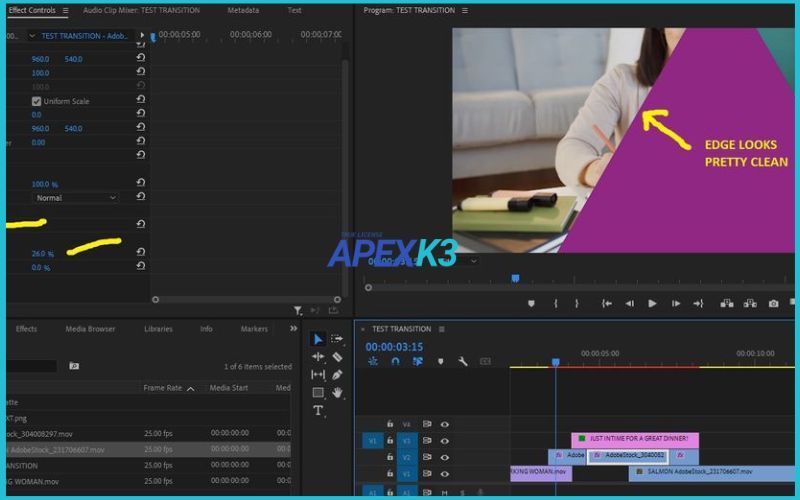The height and width of the screenshot is (500, 800).
Task: Pick the Track Select Forward tool
Action: pos(337,339)
